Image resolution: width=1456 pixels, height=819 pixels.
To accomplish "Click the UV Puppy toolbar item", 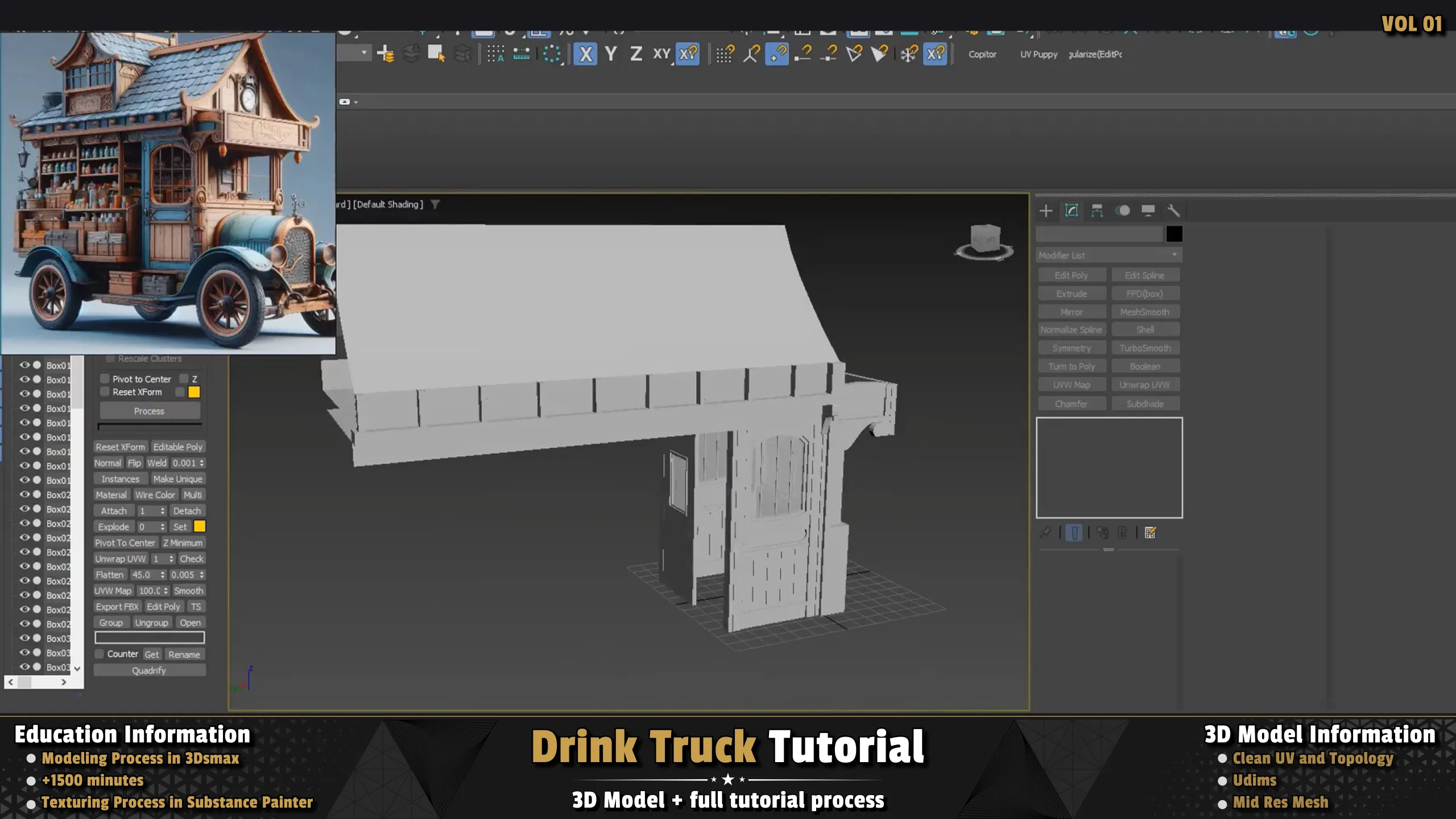I will [x=1039, y=55].
